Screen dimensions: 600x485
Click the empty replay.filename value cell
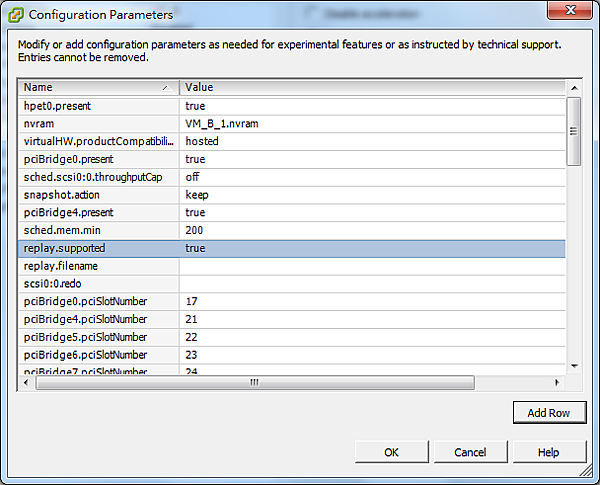[372, 266]
